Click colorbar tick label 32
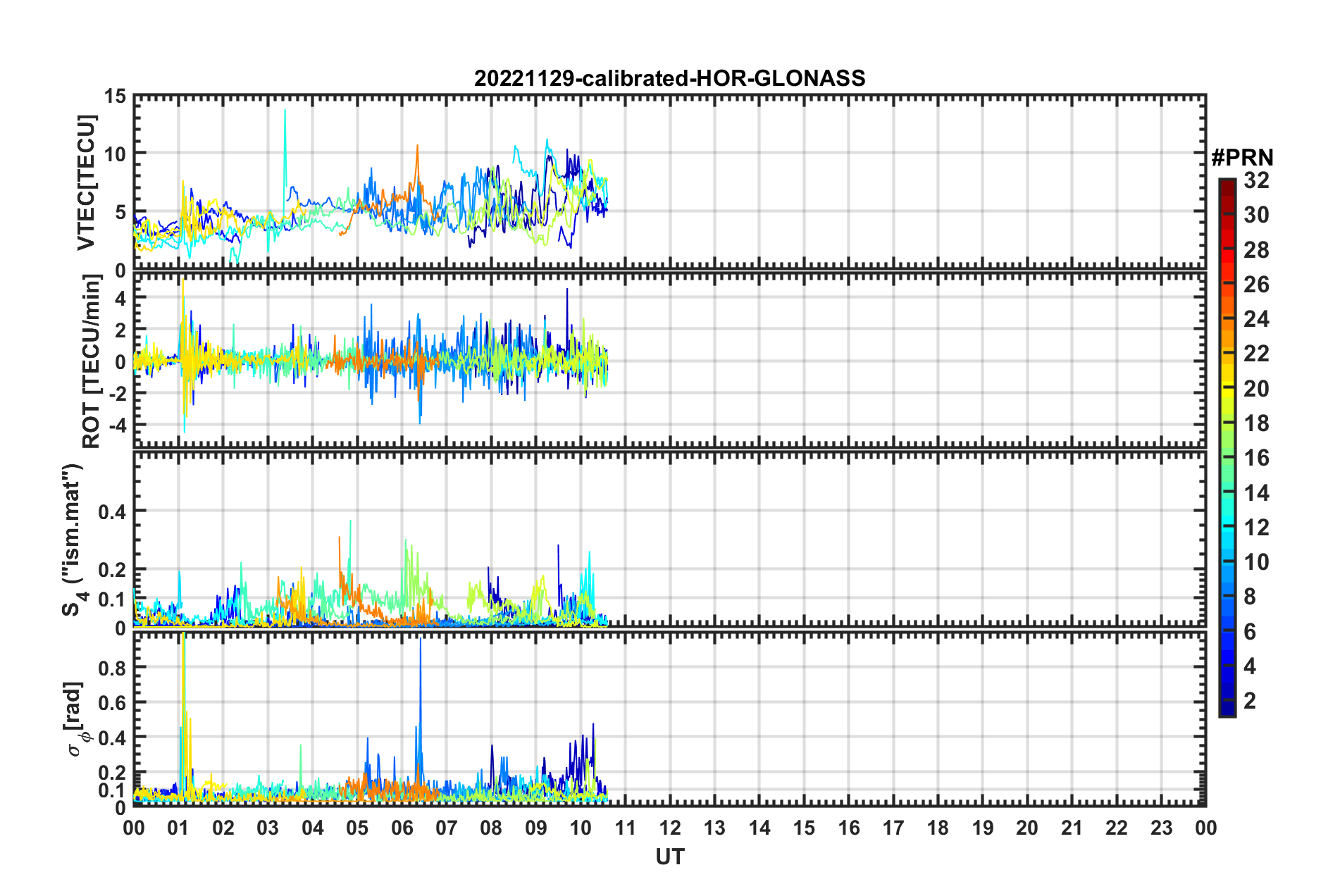The image size is (1340, 896). pyautogui.click(x=1256, y=180)
